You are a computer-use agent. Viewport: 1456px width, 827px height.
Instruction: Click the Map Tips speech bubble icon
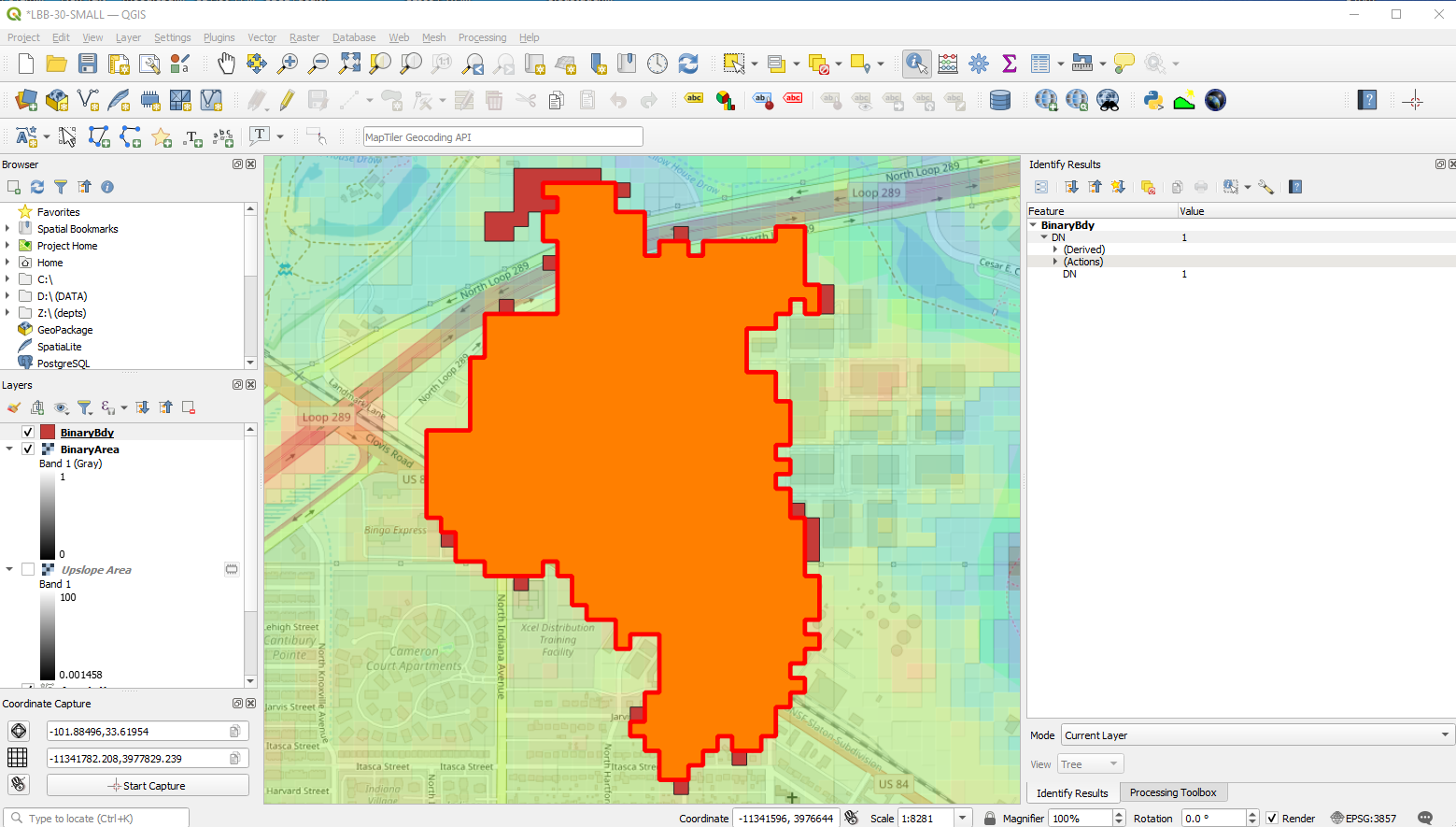[1124, 64]
